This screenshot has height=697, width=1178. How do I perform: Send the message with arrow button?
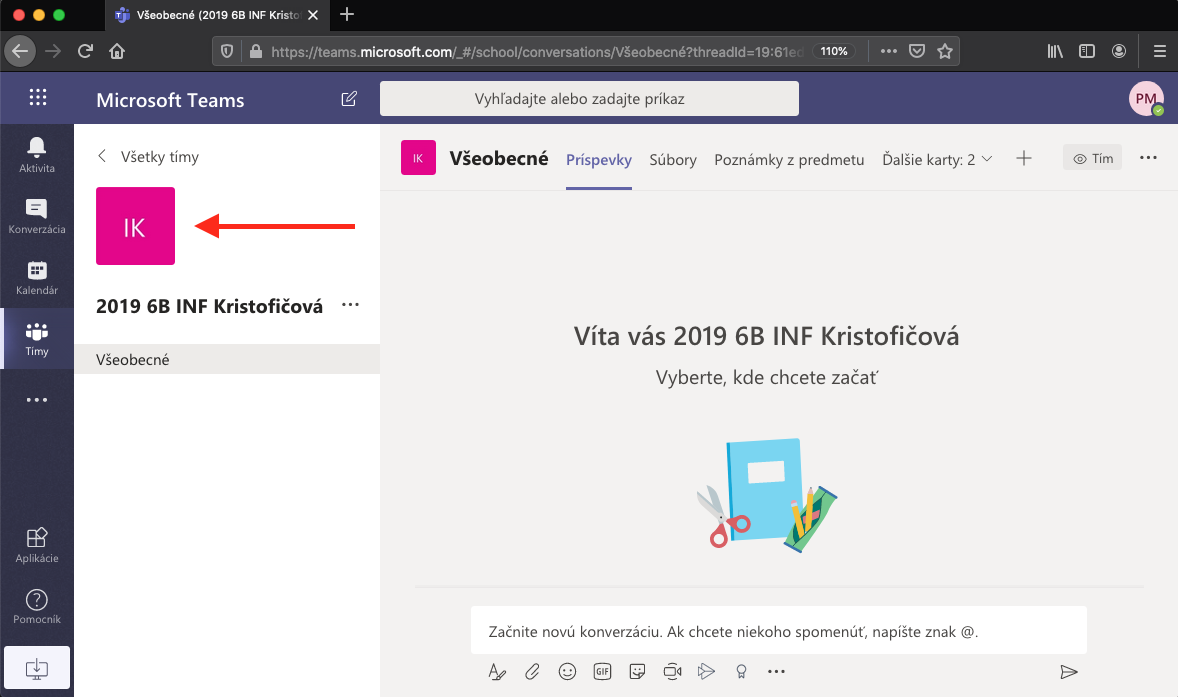point(1069,671)
